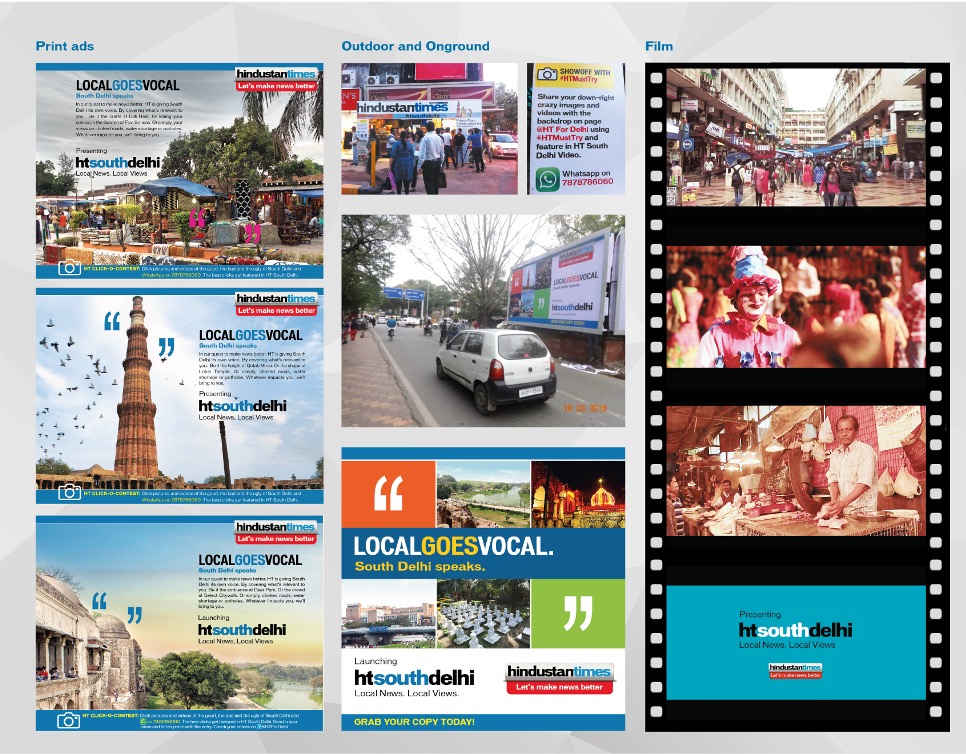The height and width of the screenshot is (754, 966).
Task: Click 'htsouthdelhi' logo on the Hauz Khas ad
Action: point(242,630)
